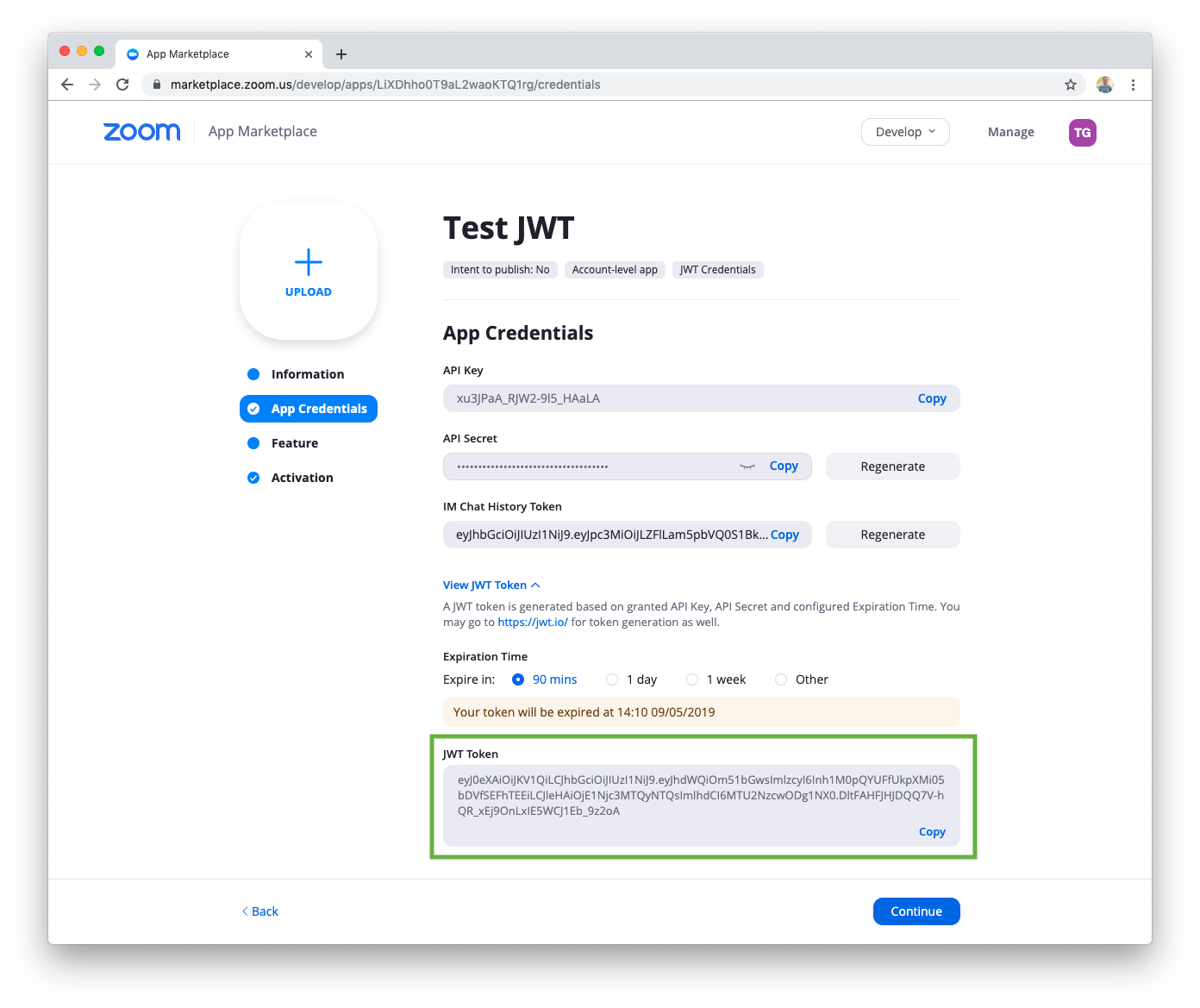Viewport: 1200px width, 1008px height.
Task: Click the JWT Token text
Action: coord(701,795)
